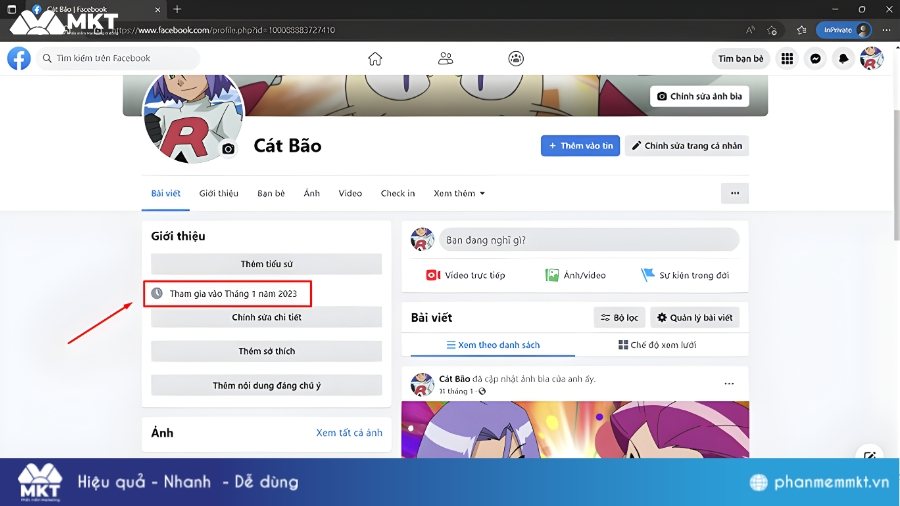Click Tham gia vào Tháng 1 năm 2023 text
The image size is (900, 506).
(x=233, y=294)
